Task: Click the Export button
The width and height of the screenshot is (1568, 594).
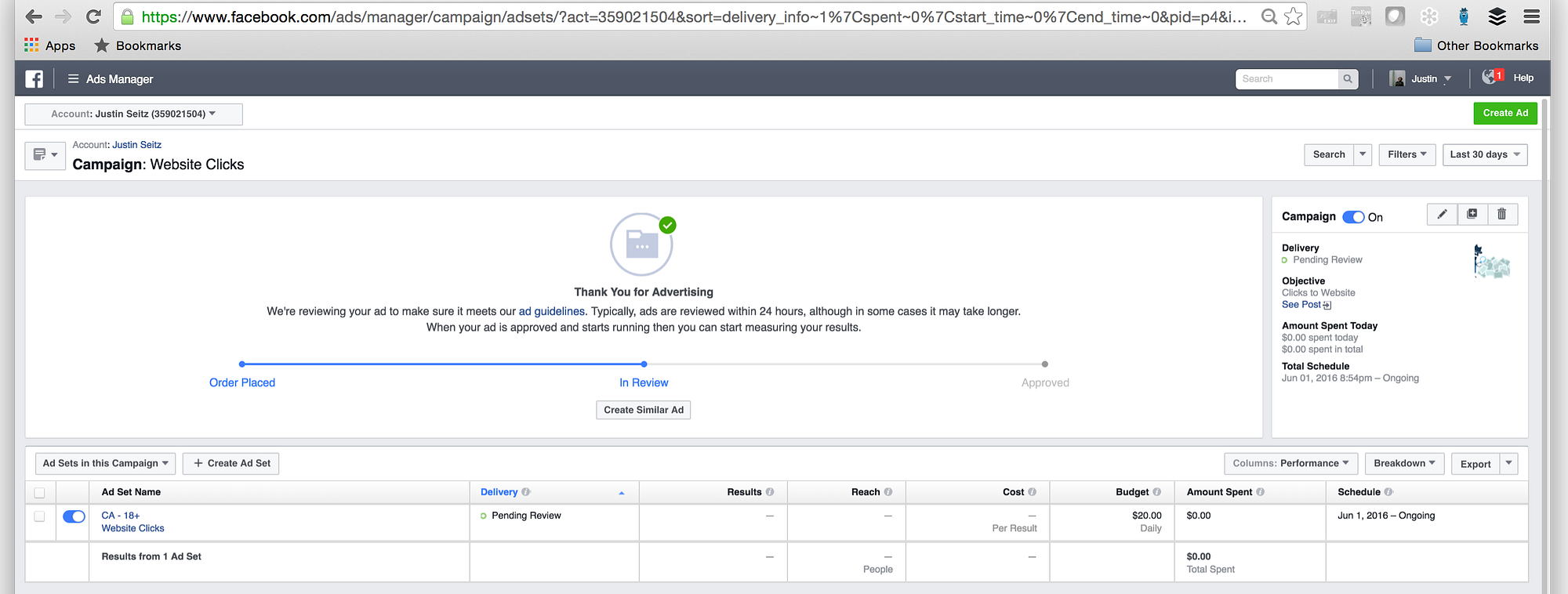Action: pos(1475,464)
